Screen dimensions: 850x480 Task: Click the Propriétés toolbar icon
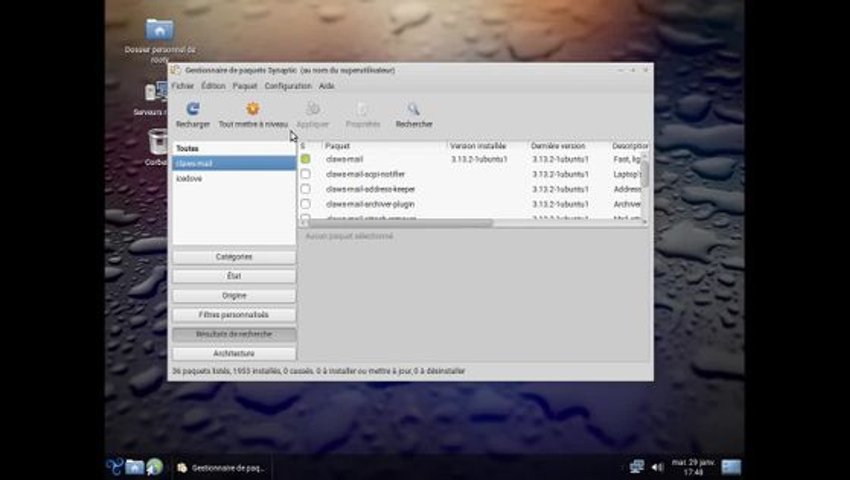(x=363, y=109)
